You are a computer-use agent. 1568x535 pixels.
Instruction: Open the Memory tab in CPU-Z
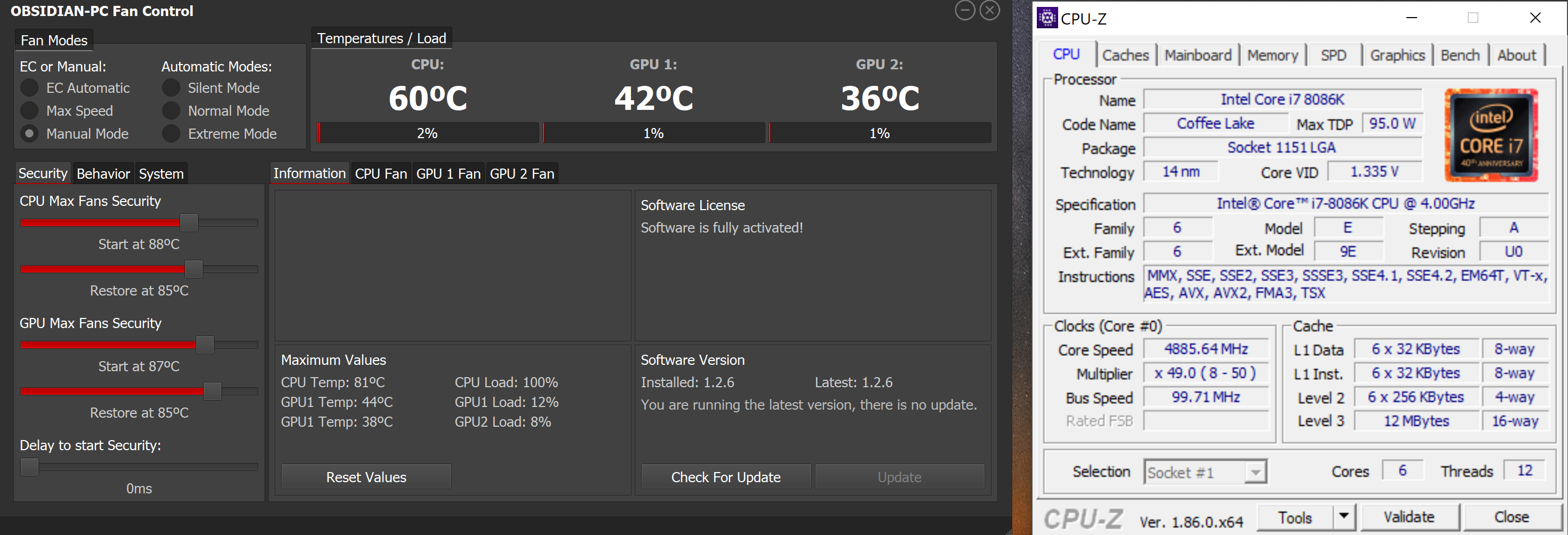click(1273, 55)
